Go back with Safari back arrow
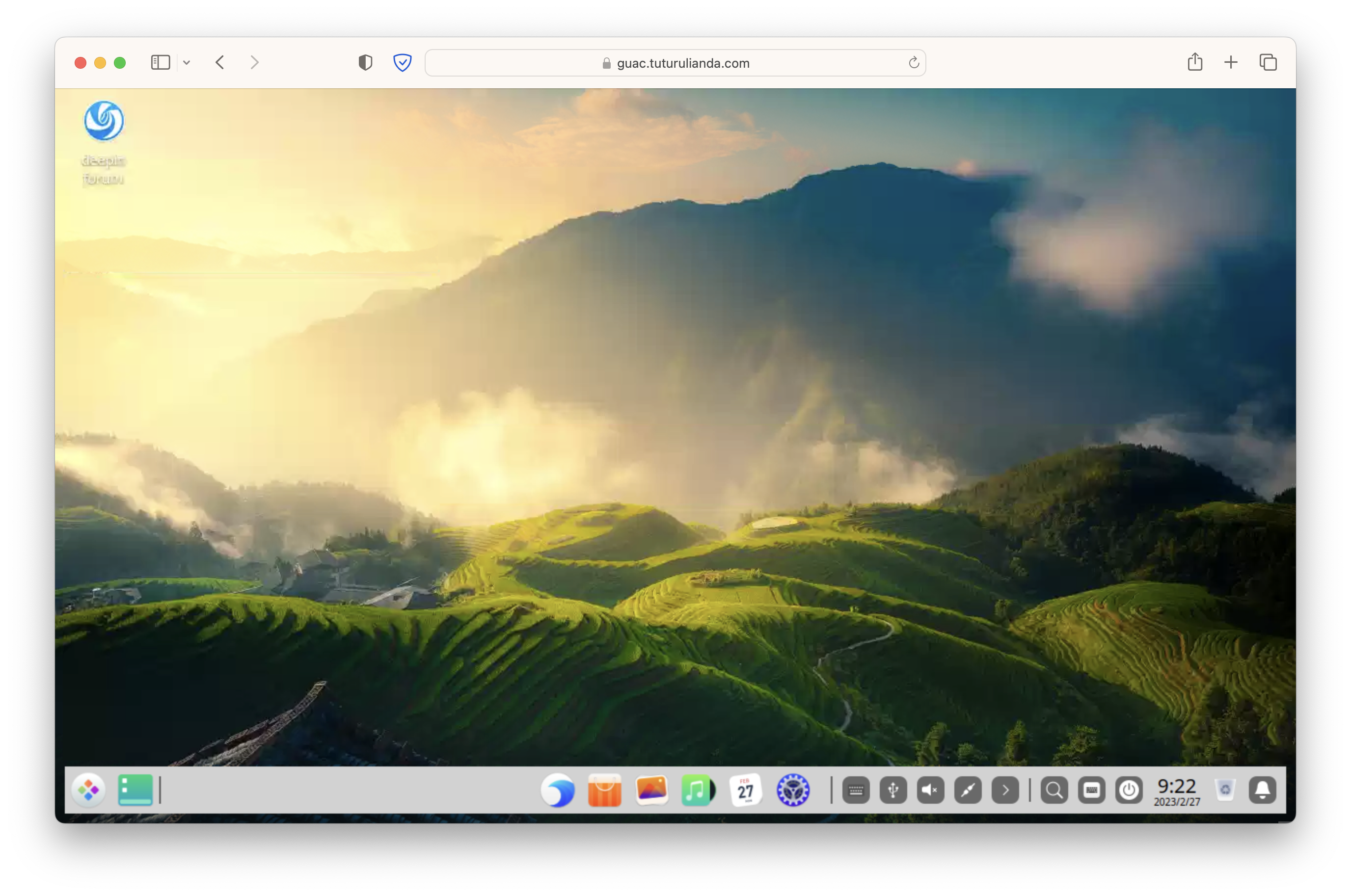Image resolution: width=1351 pixels, height=896 pixels. (x=220, y=62)
